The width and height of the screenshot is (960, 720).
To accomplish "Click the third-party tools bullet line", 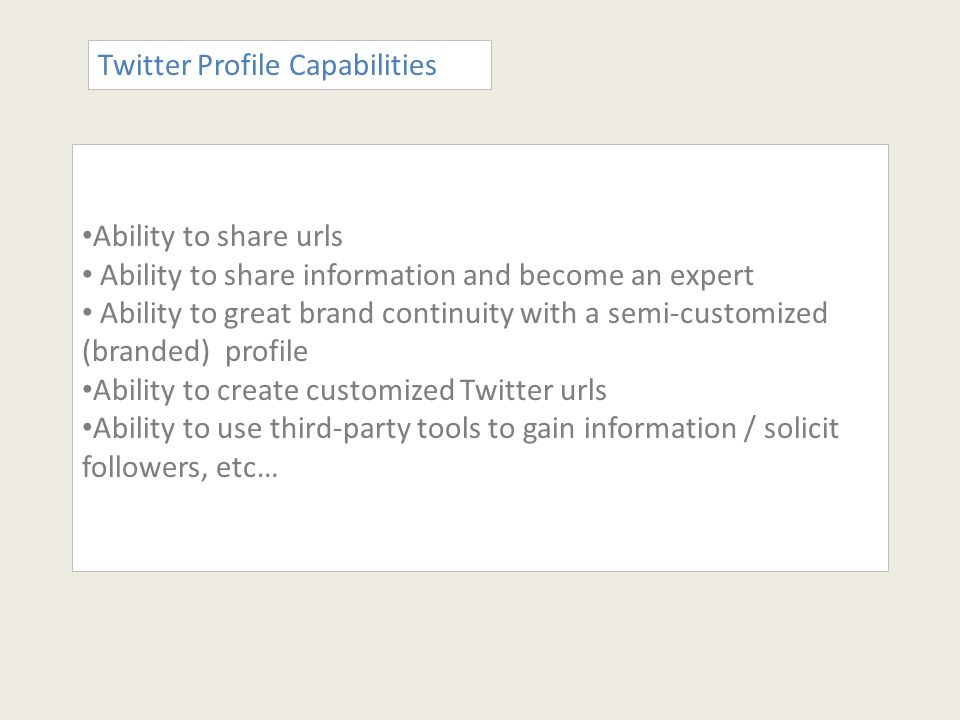I will coord(460,429).
